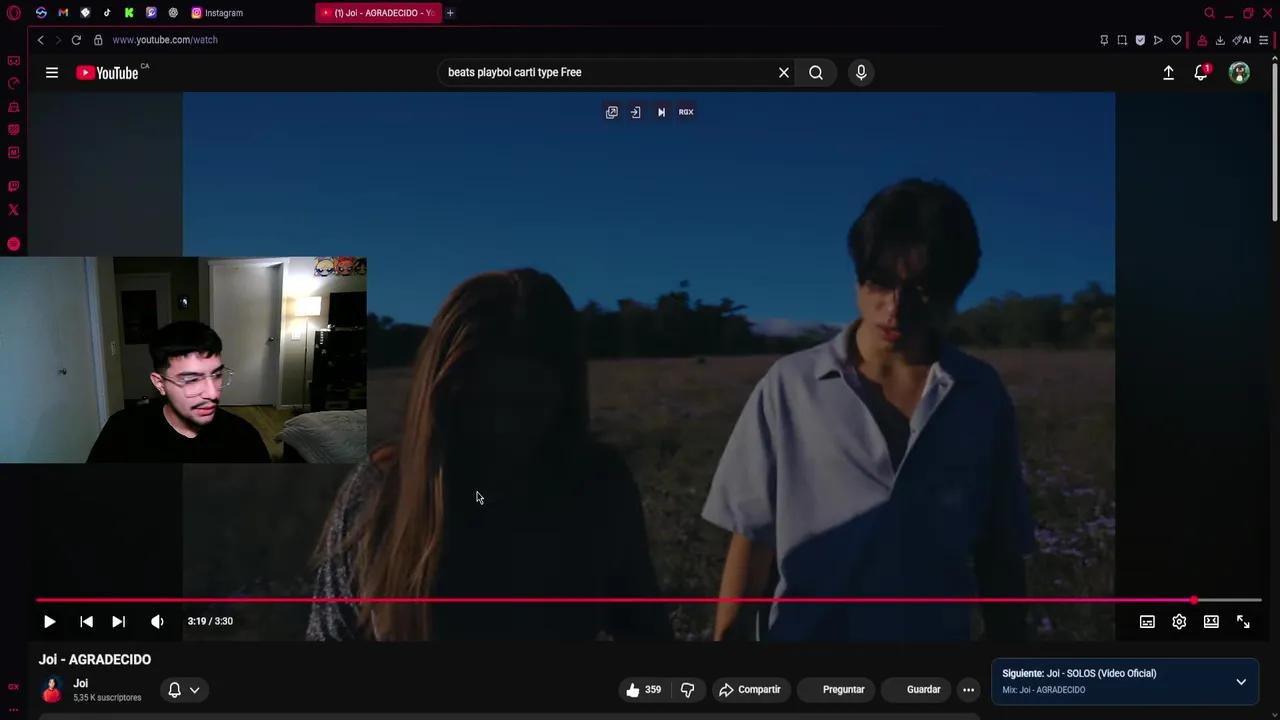The height and width of the screenshot is (720, 1280).
Task: Pop out video overlay button
Action: pos(612,112)
